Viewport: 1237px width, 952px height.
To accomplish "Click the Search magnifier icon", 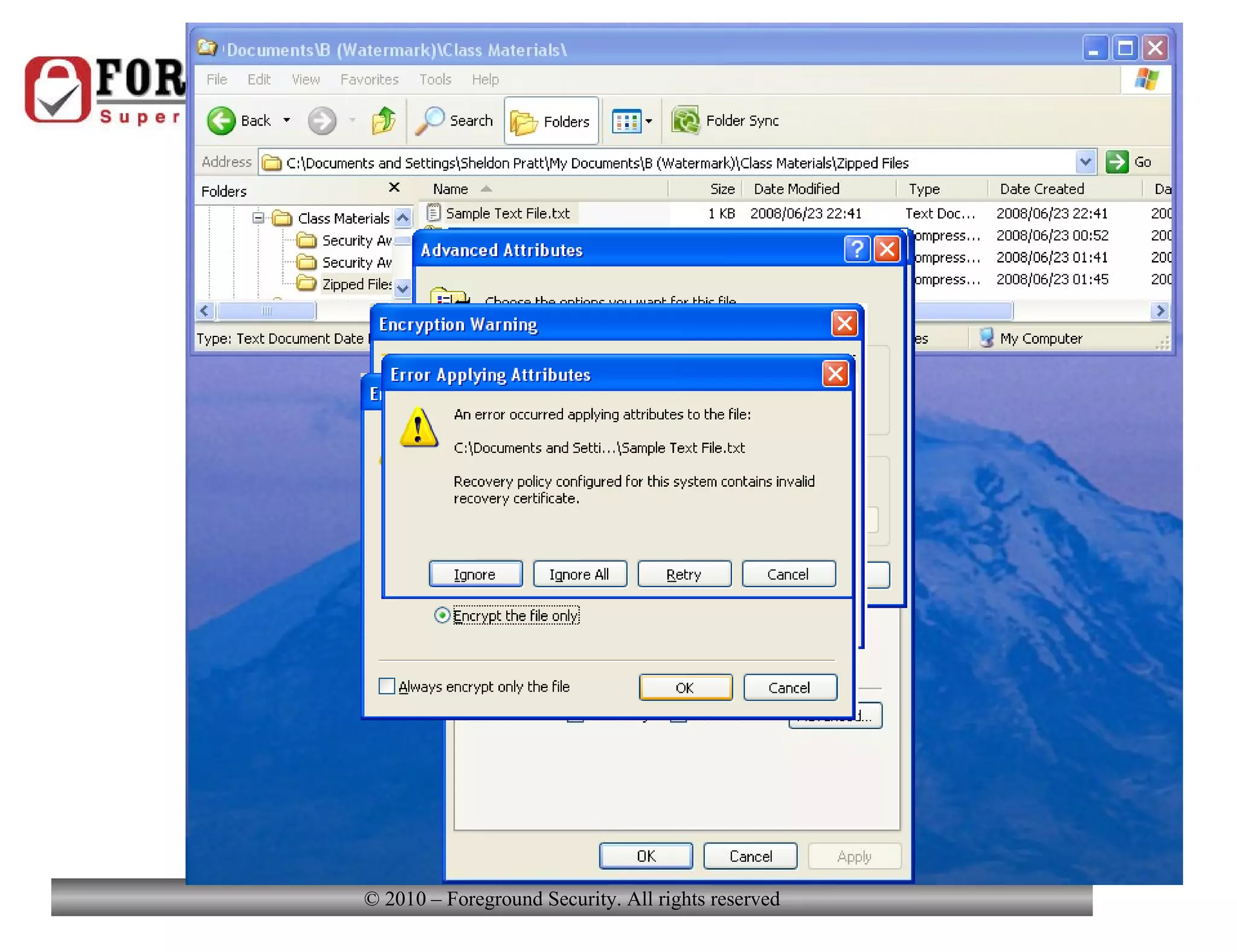I will point(431,120).
